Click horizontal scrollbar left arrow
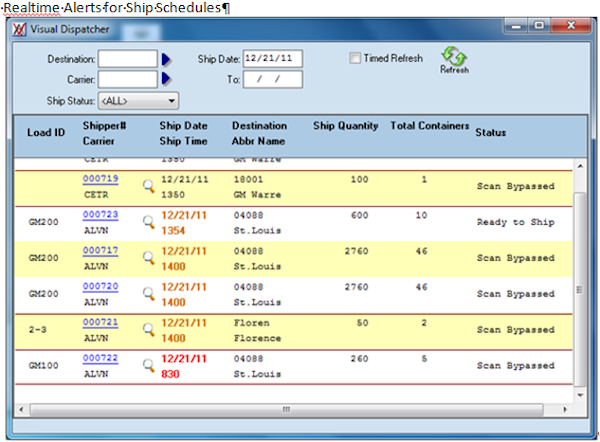 tap(21, 409)
